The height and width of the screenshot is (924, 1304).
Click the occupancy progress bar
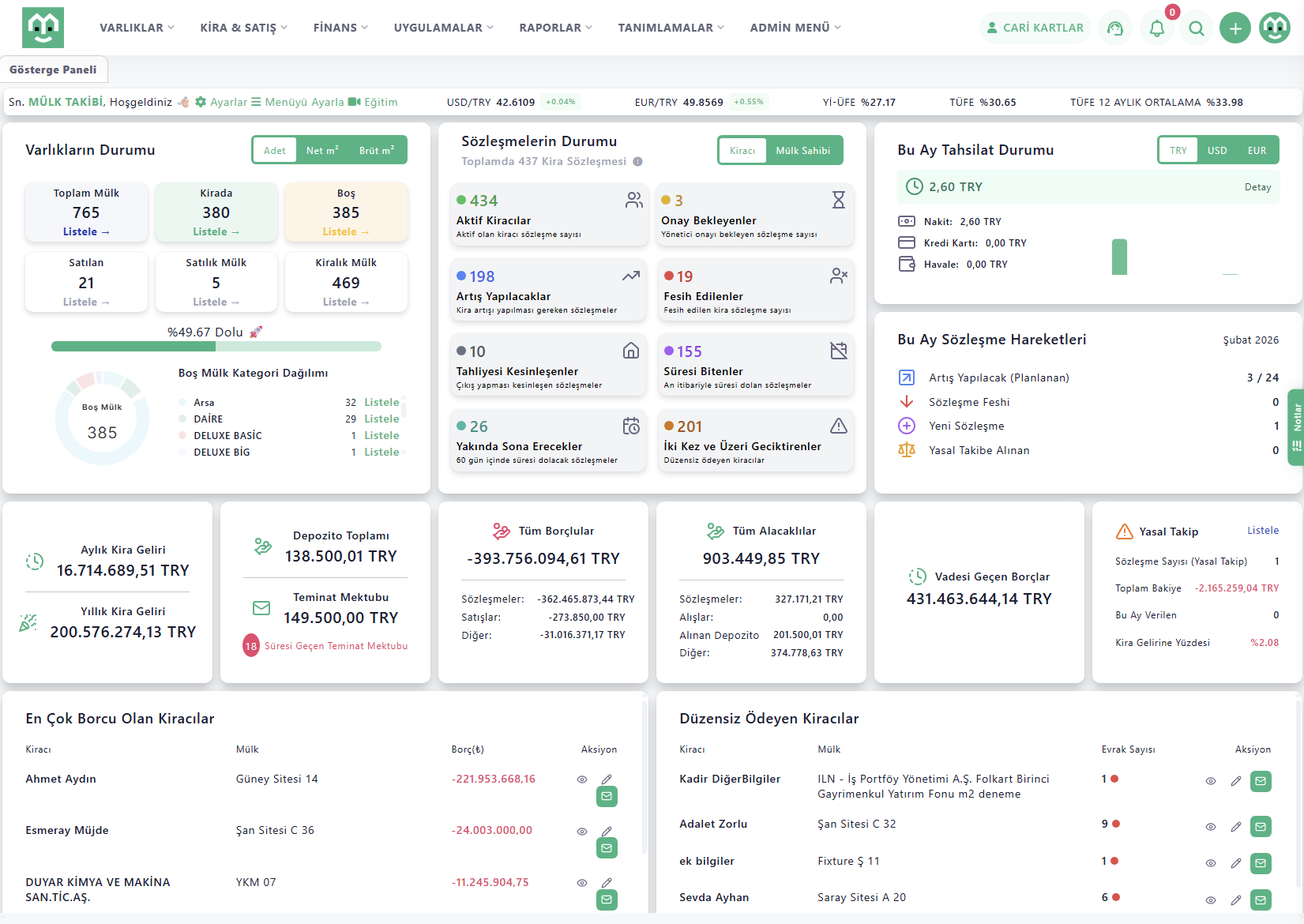pos(216,347)
